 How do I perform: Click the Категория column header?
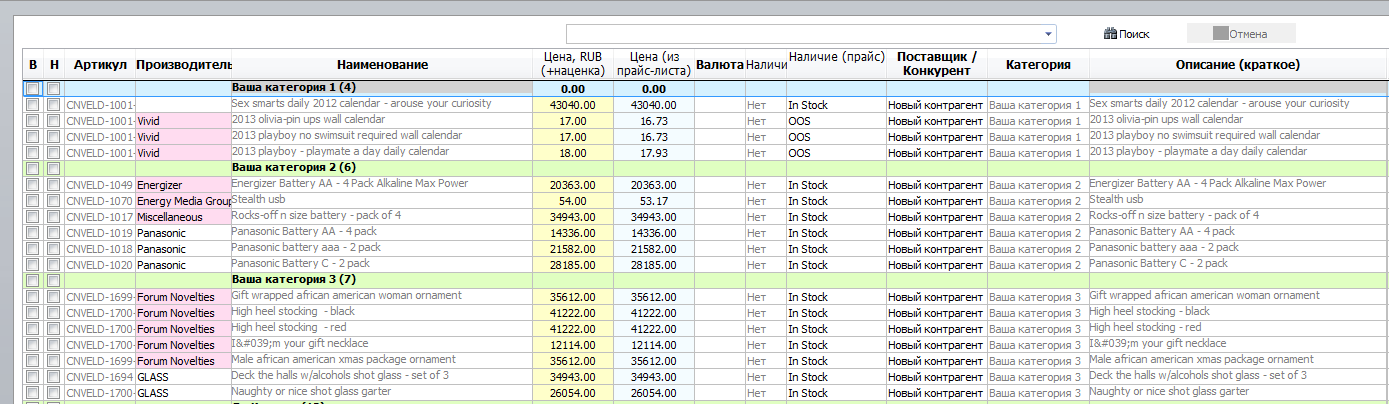pyautogui.click(x=1037, y=64)
